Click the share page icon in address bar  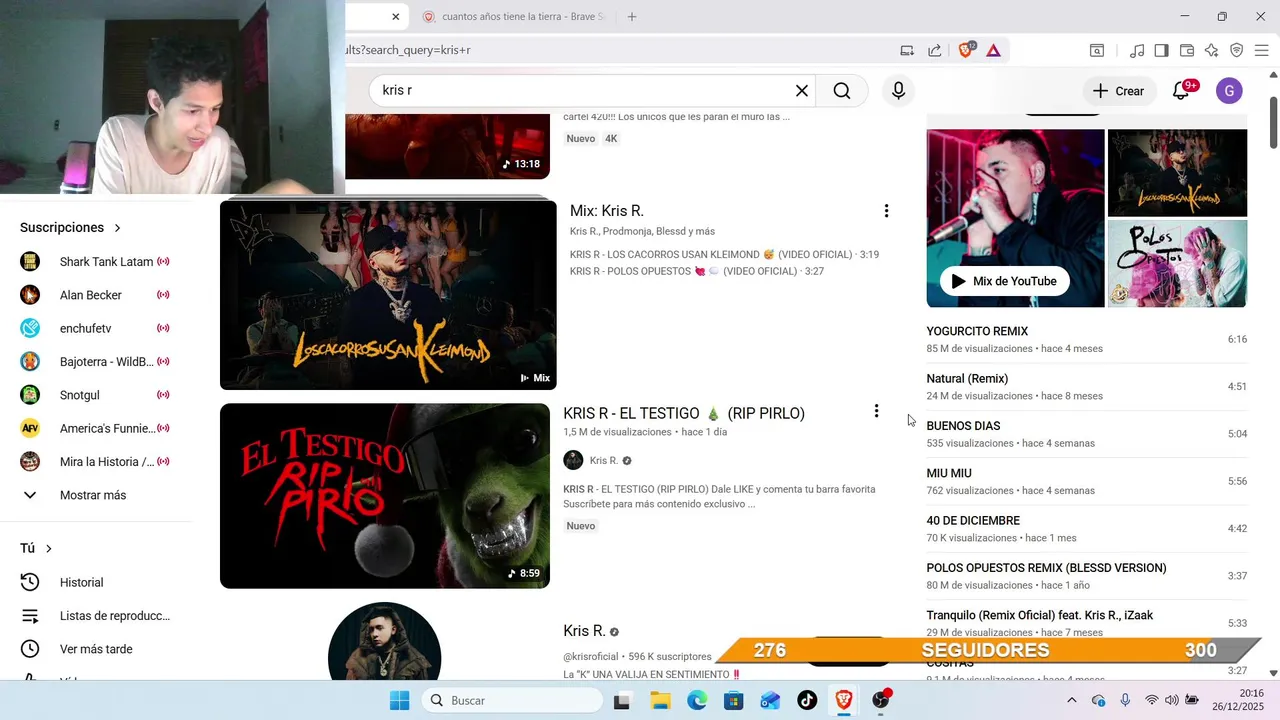pyautogui.click(x=934, y=50)
